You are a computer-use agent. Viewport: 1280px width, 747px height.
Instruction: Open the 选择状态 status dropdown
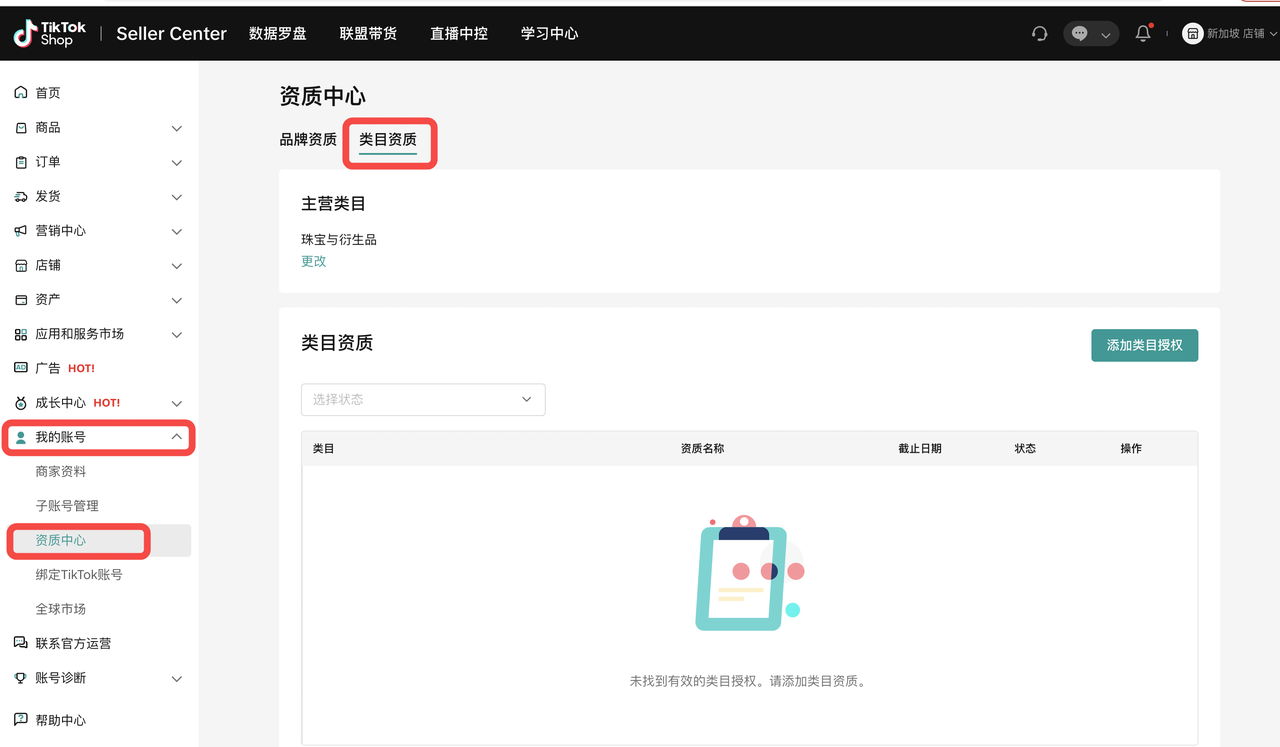422,399
